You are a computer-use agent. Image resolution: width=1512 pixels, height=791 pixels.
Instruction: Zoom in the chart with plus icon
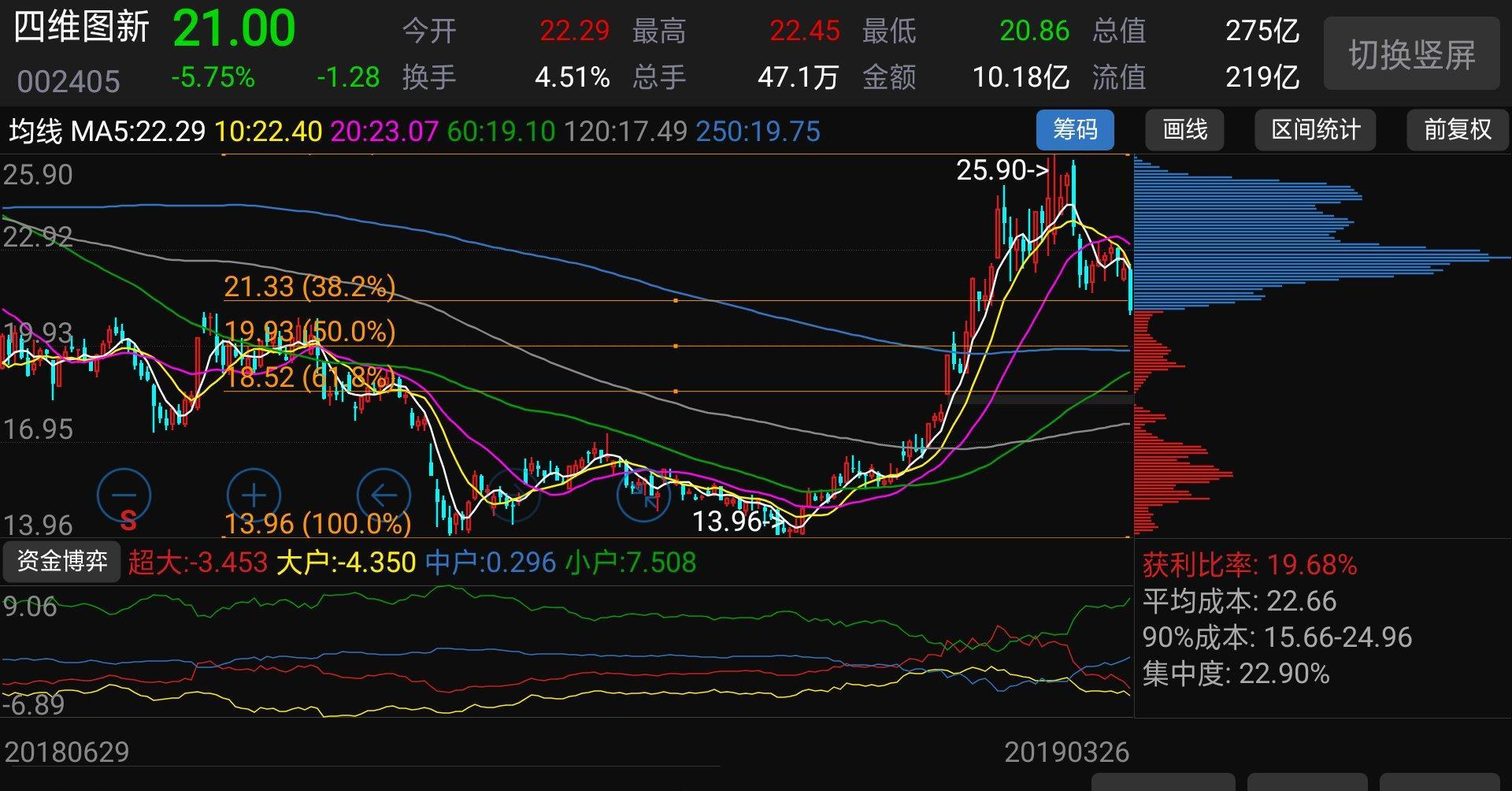pyautogui.click(x=254, y=495)
